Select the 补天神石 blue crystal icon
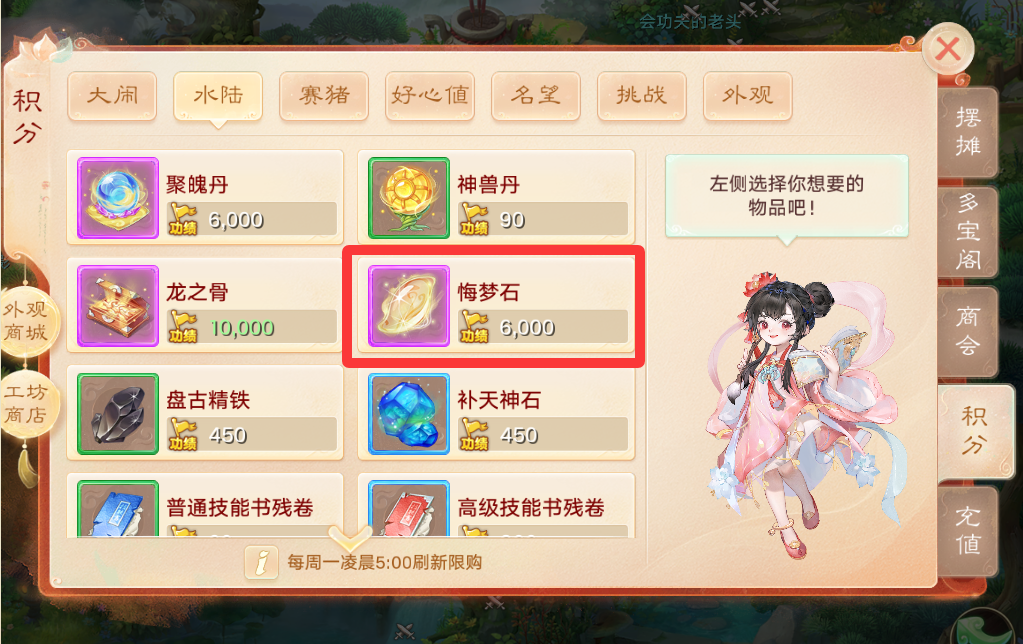This screenshot has width=1023, height=644. point(409,414)
